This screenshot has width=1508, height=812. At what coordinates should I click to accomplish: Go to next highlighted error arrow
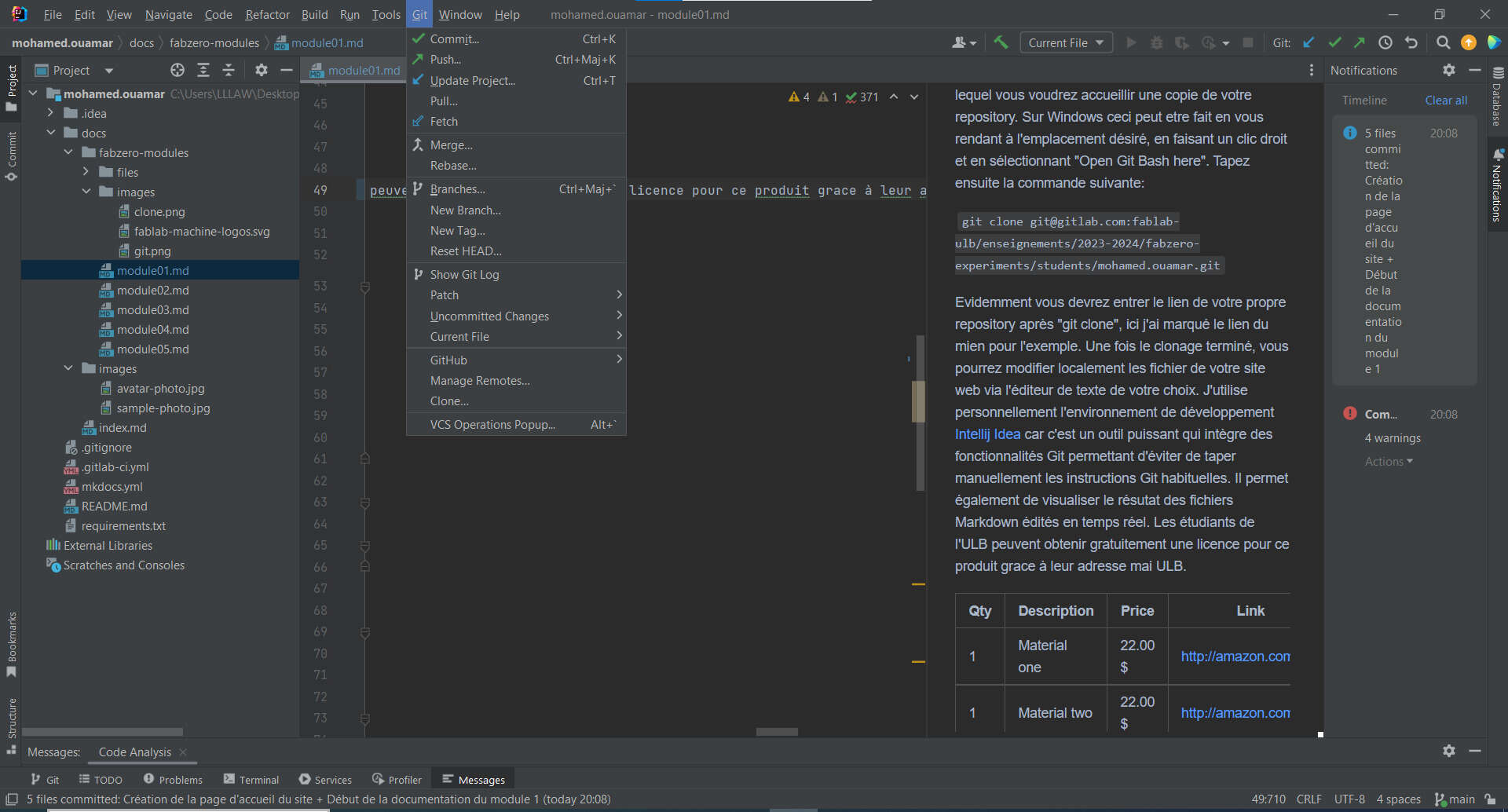(x=914, y=97)
